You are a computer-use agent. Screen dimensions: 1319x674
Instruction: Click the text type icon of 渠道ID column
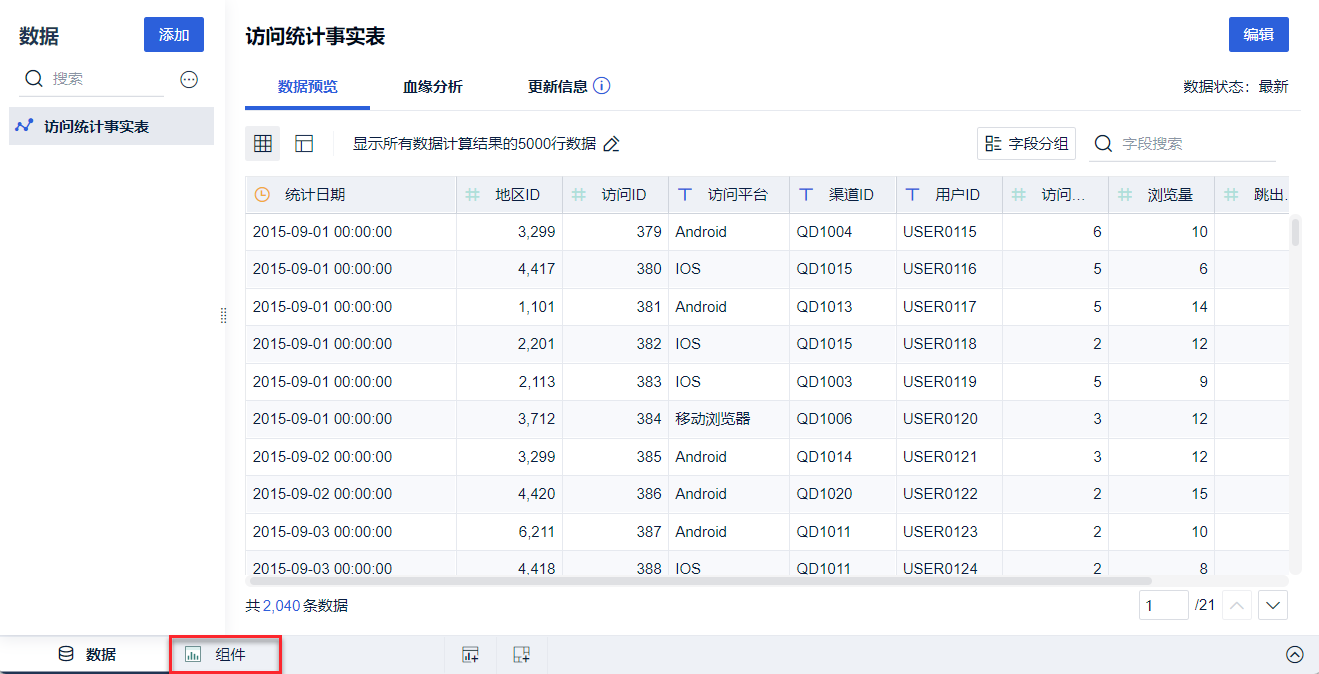[x=806, y=195]
